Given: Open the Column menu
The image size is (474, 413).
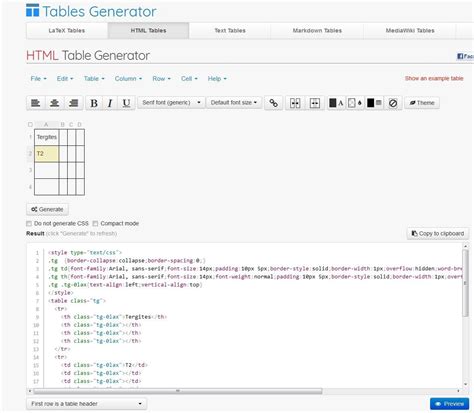Looking at the screenshot, I should click(128, 79).
